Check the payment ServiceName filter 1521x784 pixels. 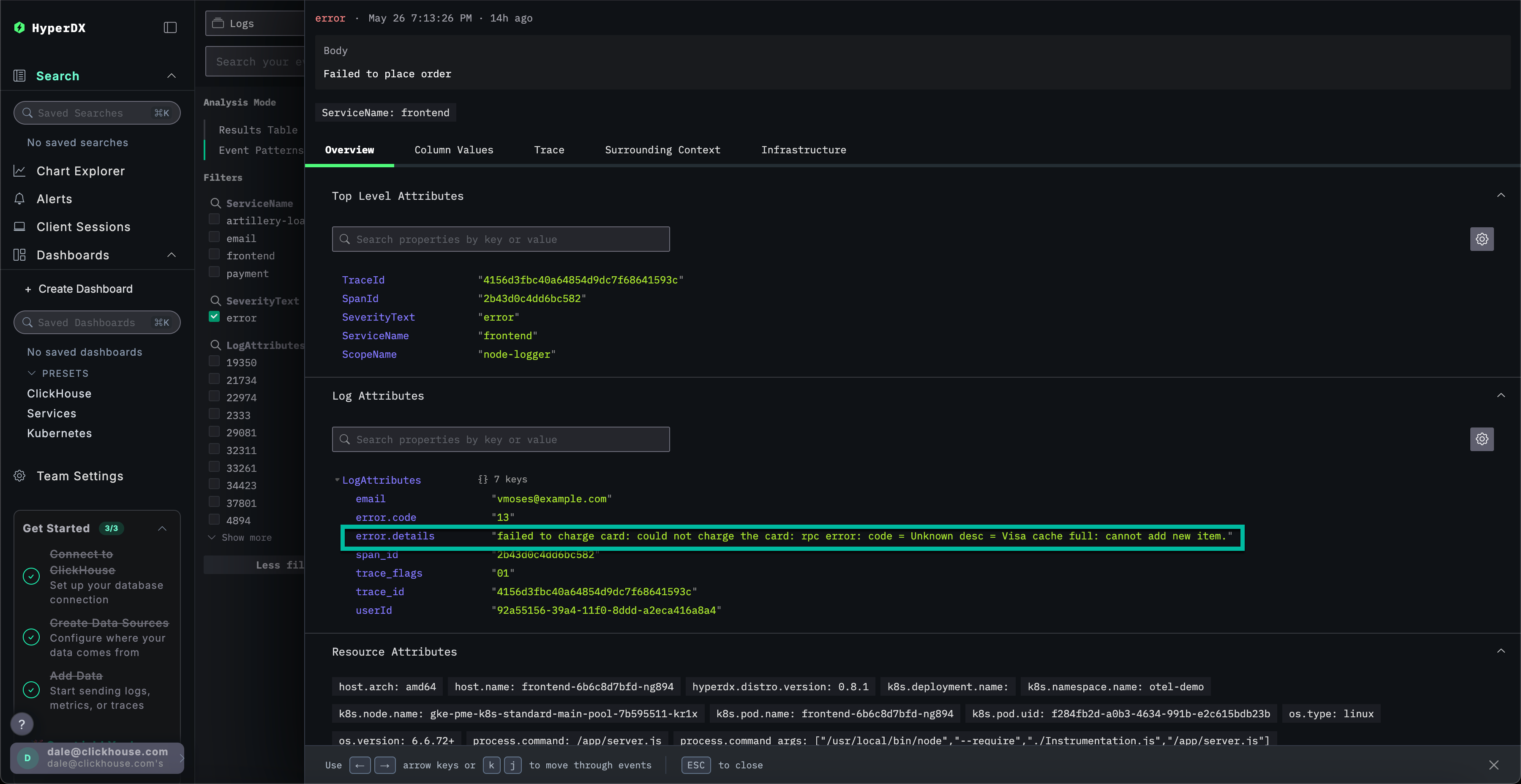[x=214, y=272]
